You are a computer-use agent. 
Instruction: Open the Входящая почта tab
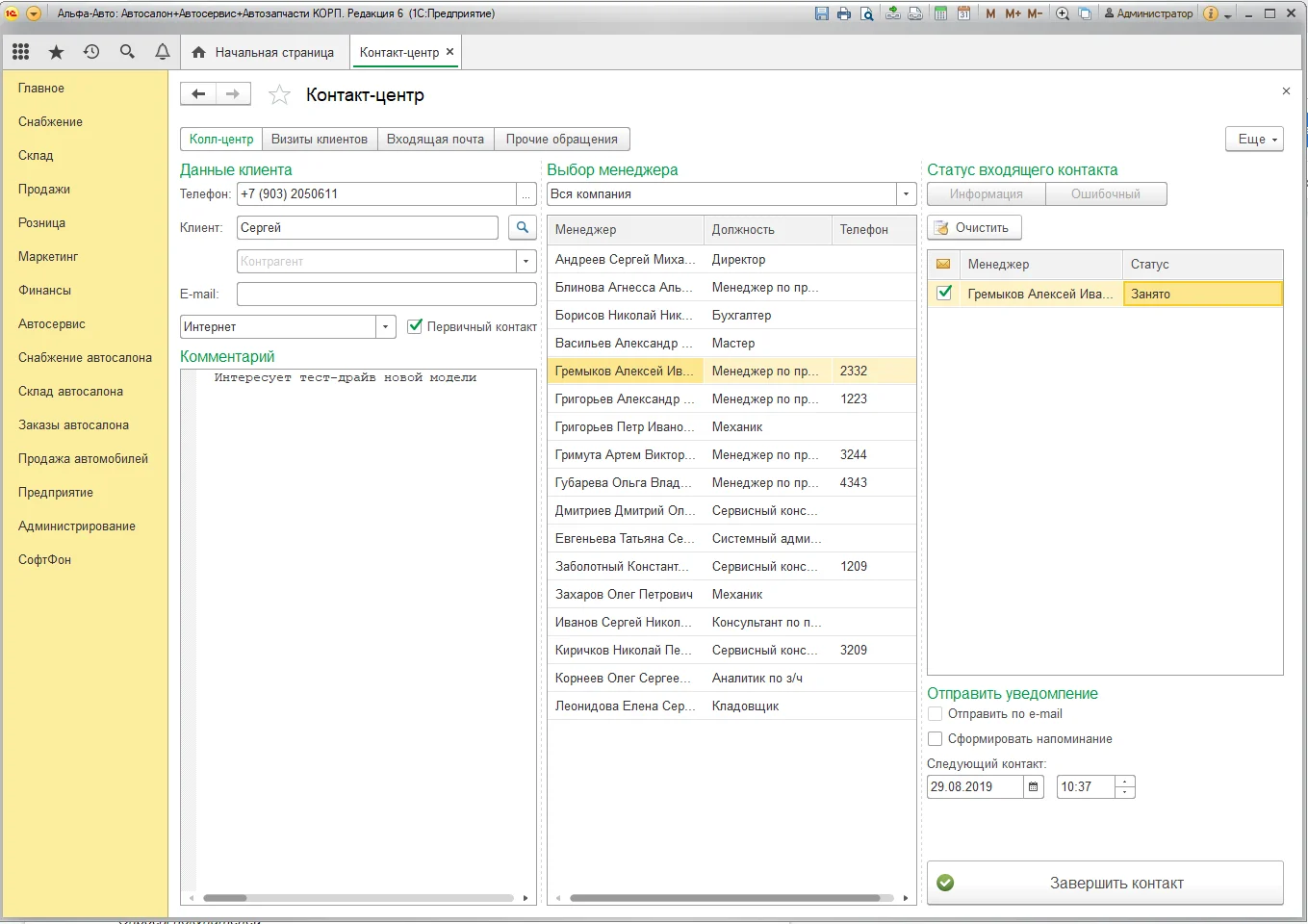(x=435, y=140)
